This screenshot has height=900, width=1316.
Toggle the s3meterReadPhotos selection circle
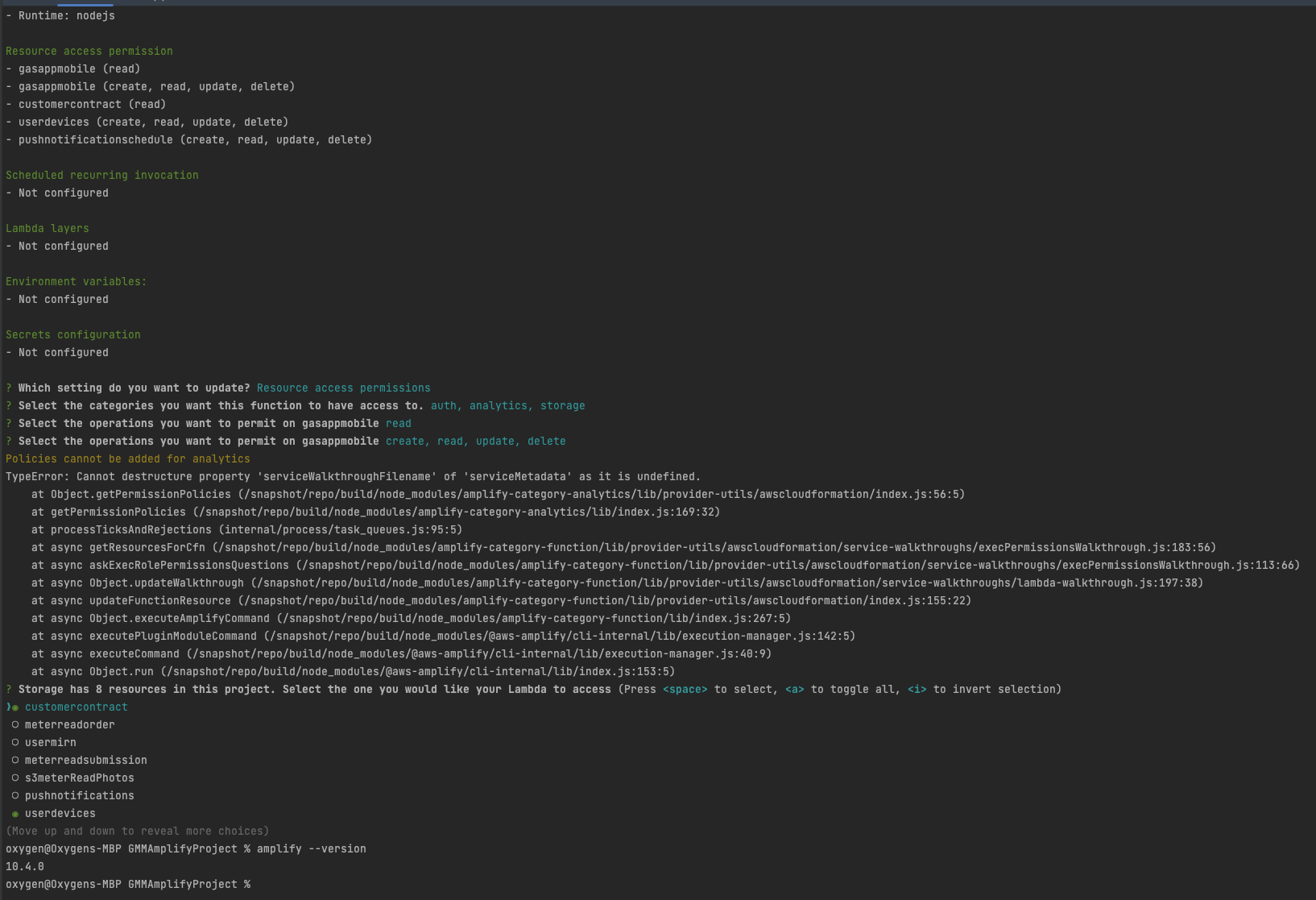tap(15, 778)
